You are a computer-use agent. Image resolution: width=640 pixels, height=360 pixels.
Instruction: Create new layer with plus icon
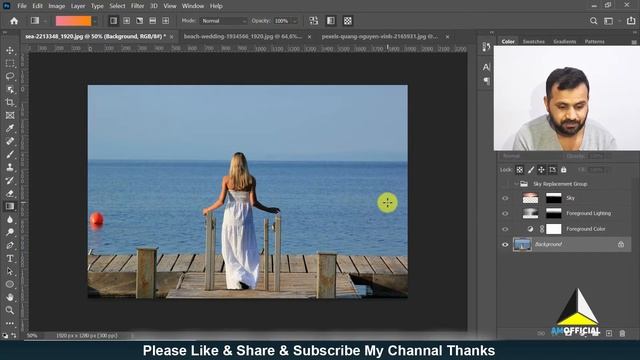(x=609, y=333)
